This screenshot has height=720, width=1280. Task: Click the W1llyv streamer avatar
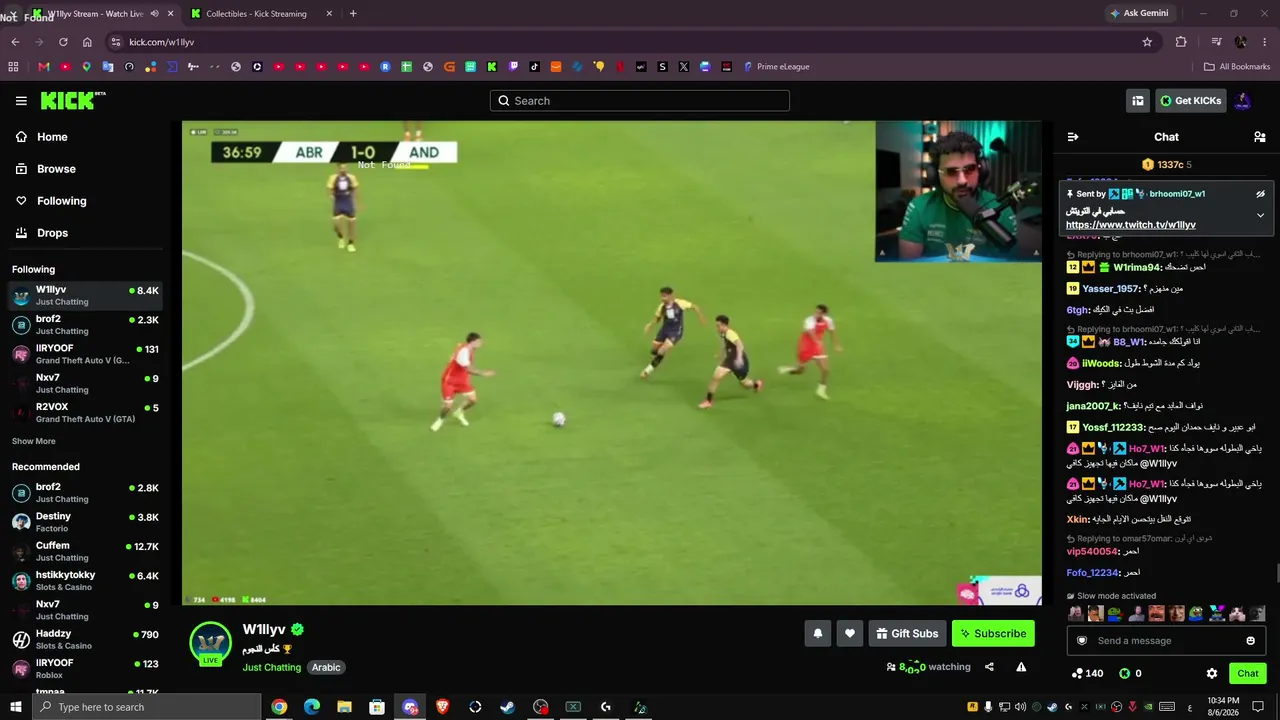click(x=211, y=643)
